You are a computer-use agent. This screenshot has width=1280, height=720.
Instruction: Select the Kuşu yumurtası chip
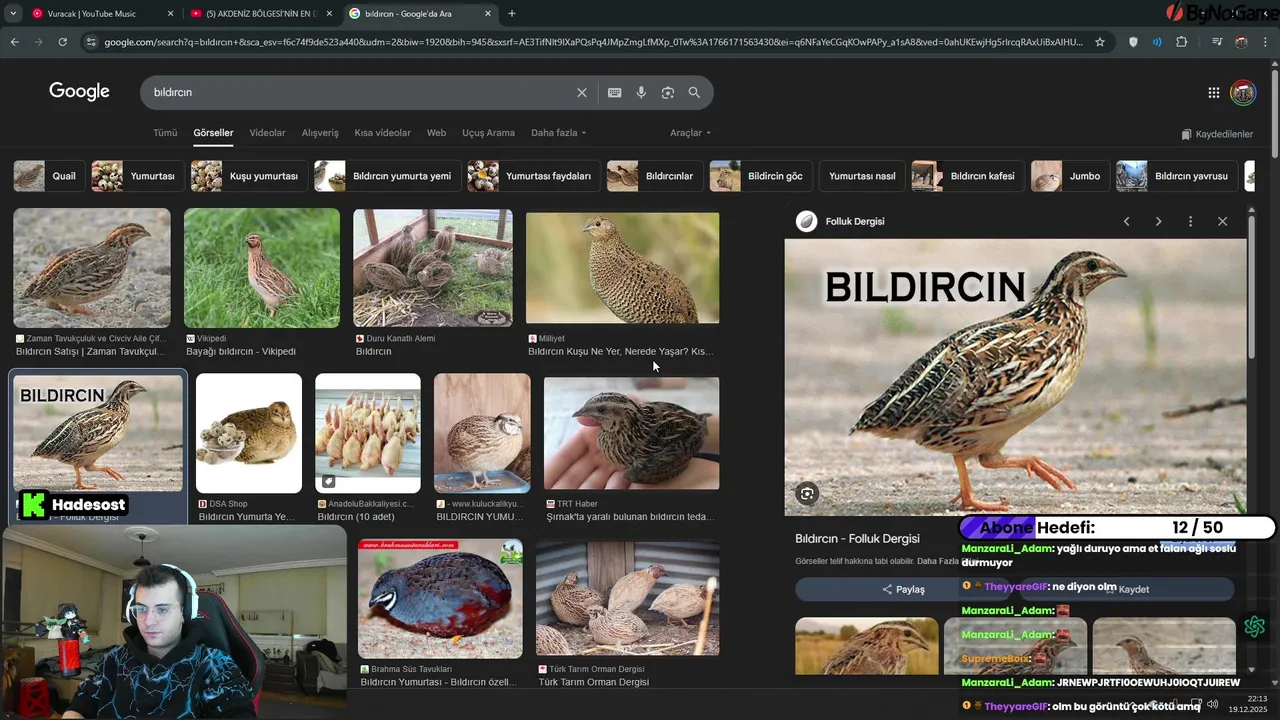tap(248, 176)
